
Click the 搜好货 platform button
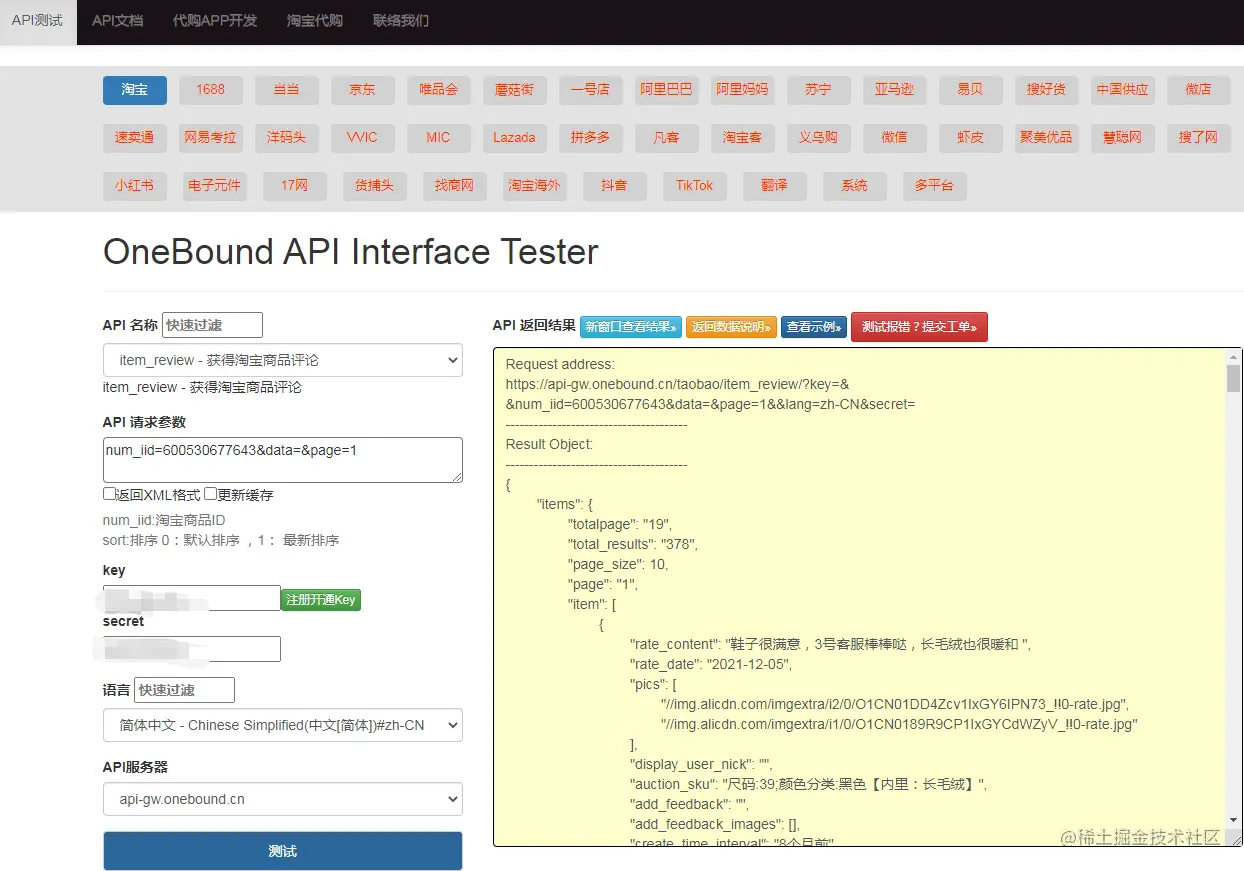pos(1046,90)
